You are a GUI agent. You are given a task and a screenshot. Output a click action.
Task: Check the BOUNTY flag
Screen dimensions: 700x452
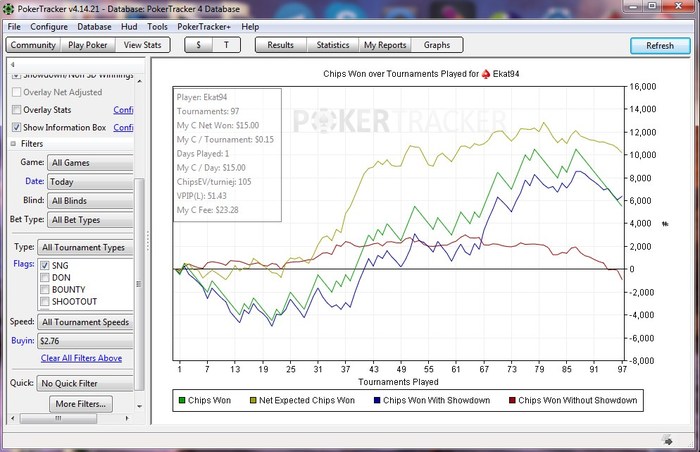(45, 290)
